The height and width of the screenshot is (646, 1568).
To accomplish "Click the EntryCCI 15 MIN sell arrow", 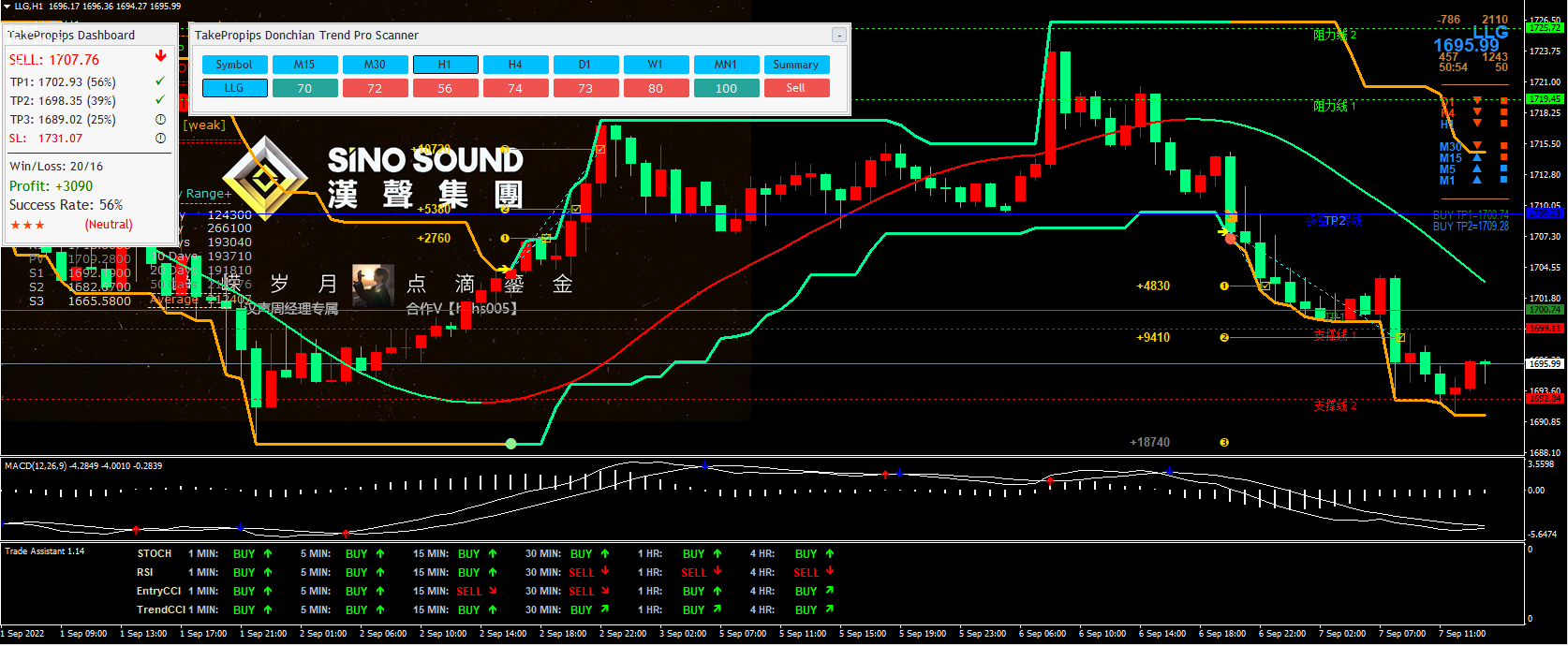I will [x=493, y=591].
